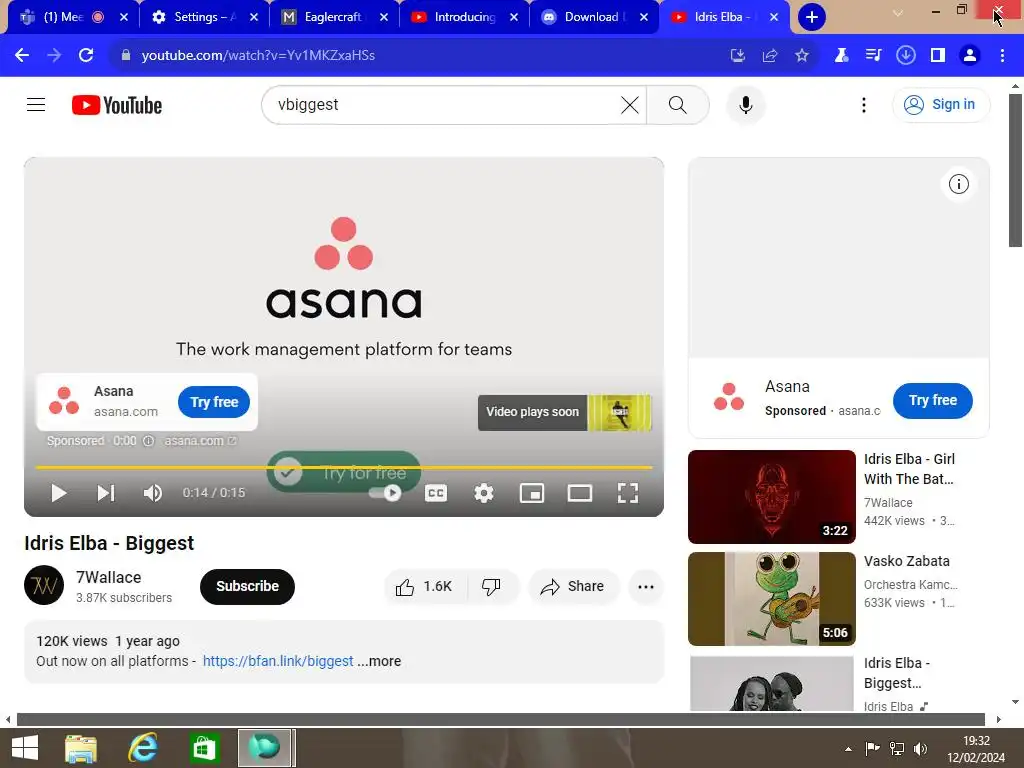Mute the video player volume
This screenshot has width=1024, height=768.
[153, 493]
